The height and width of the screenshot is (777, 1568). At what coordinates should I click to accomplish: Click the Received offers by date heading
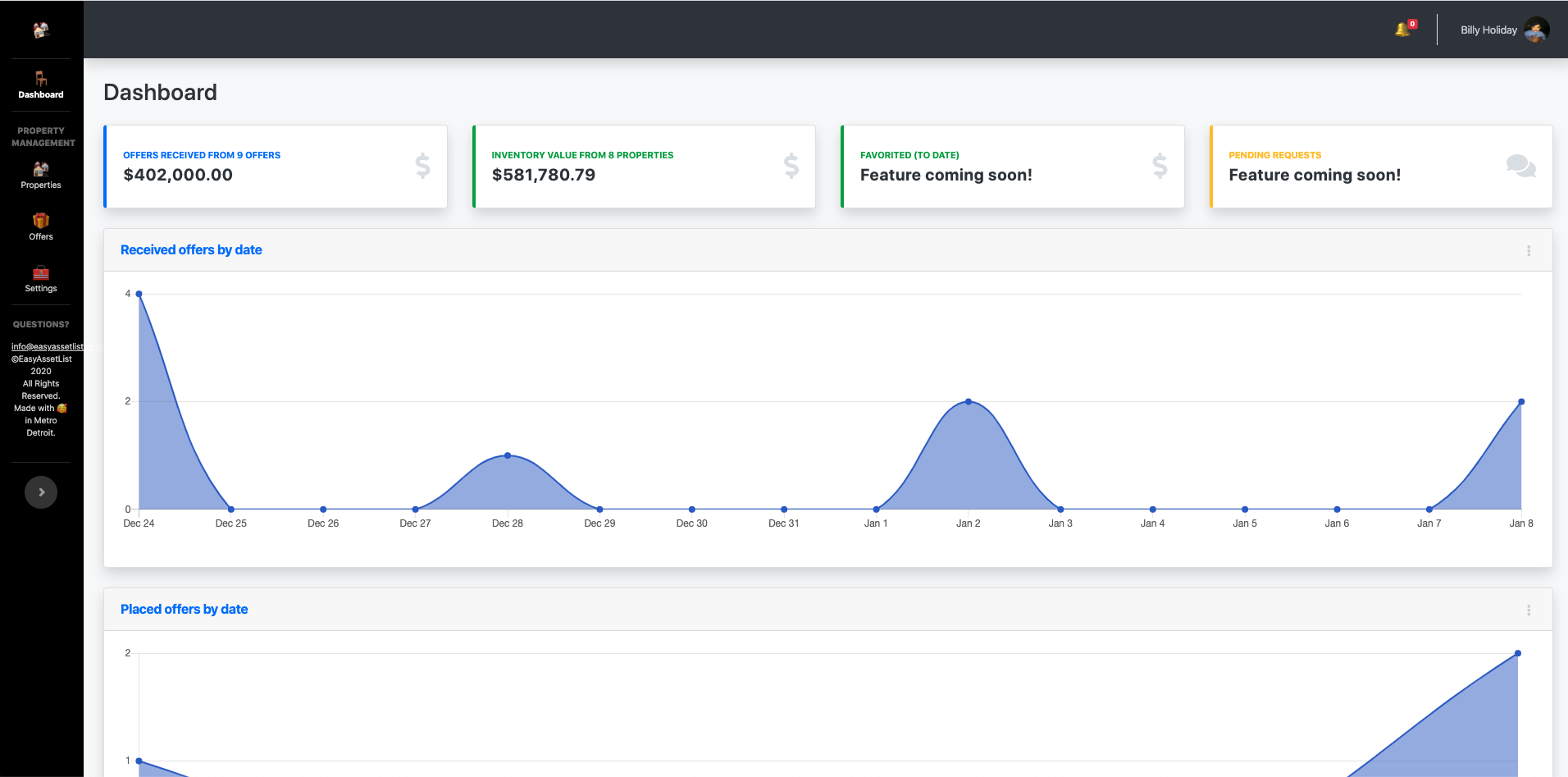tap(191, 250)
